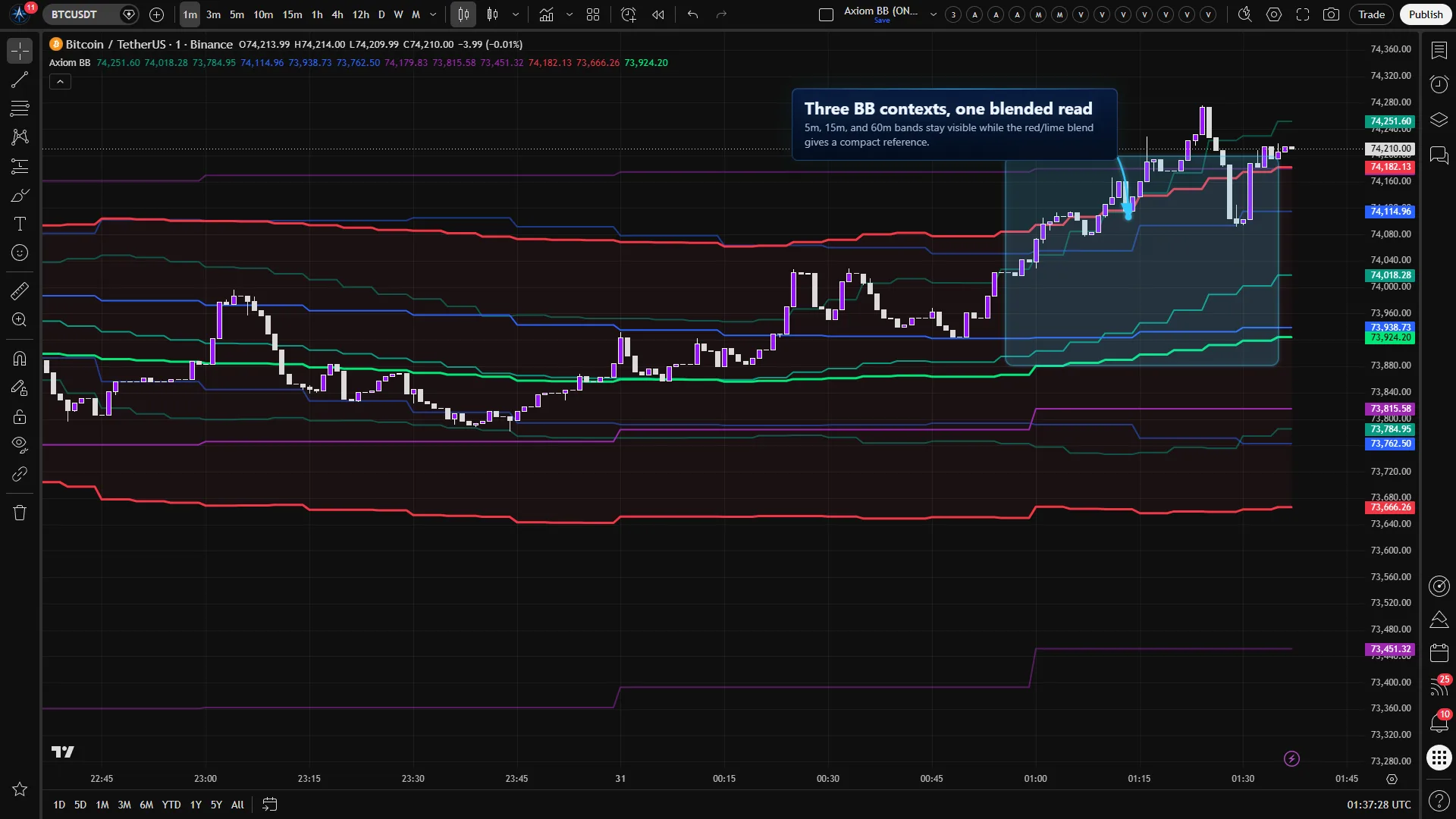Hide all drawings with the eye icon
Image resolution: width=1456 pixels, height=819 pixels.
20,444
